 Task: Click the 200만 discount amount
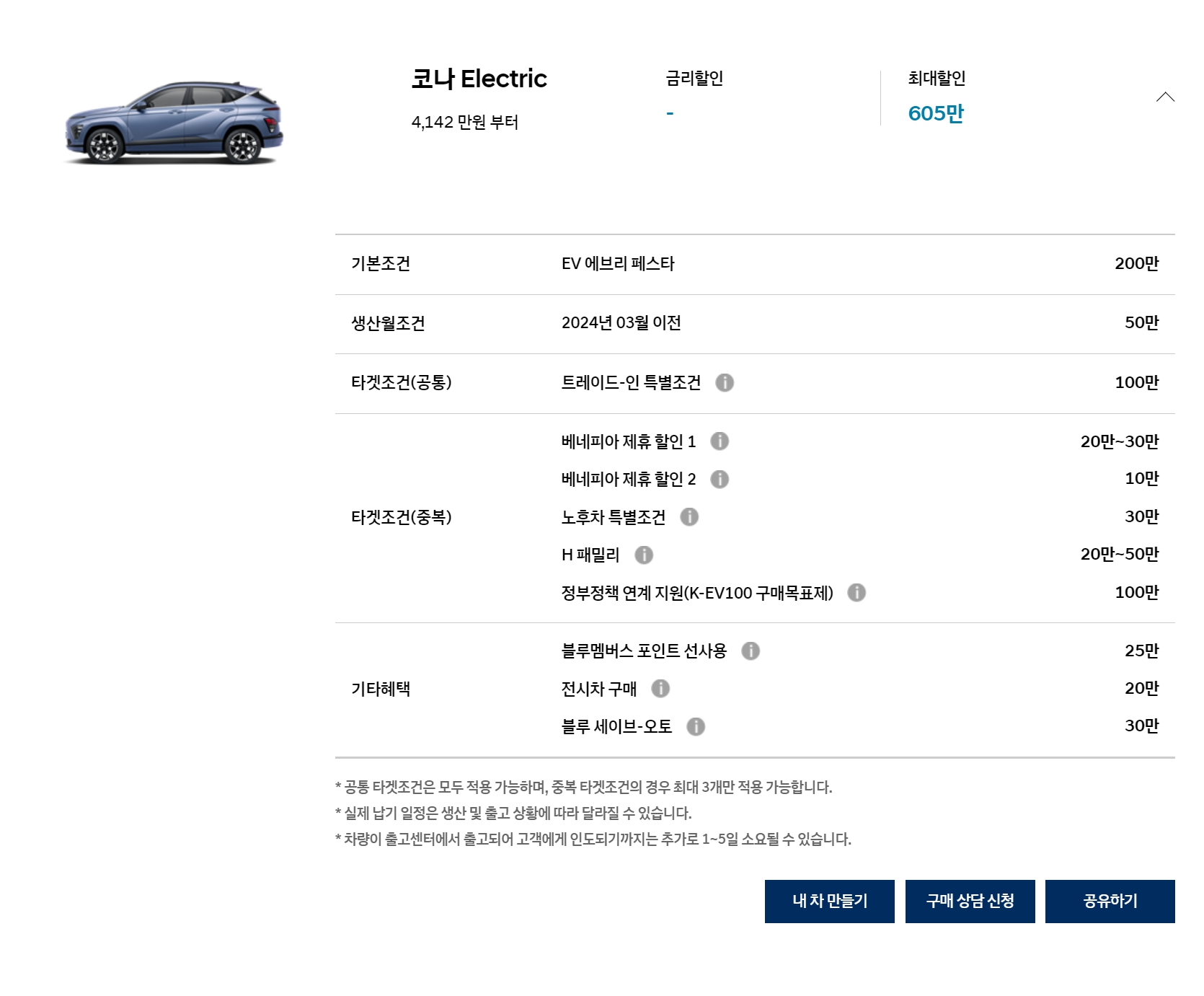pyautogui.click(x=1137, y=264)
